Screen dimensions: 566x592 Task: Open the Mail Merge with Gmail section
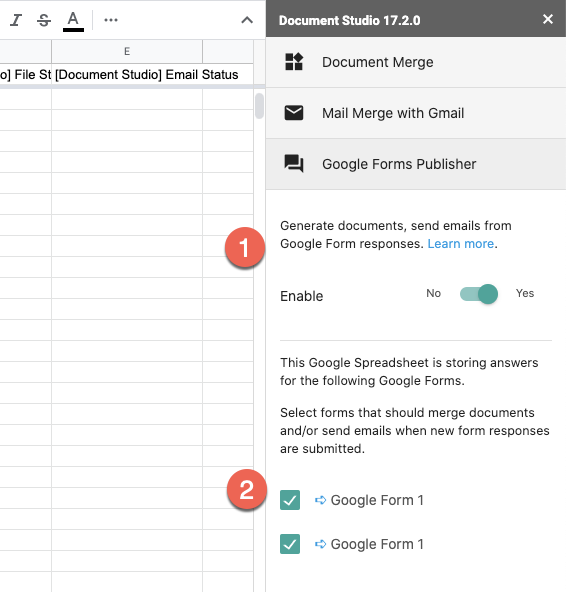[x=416, y=113]
